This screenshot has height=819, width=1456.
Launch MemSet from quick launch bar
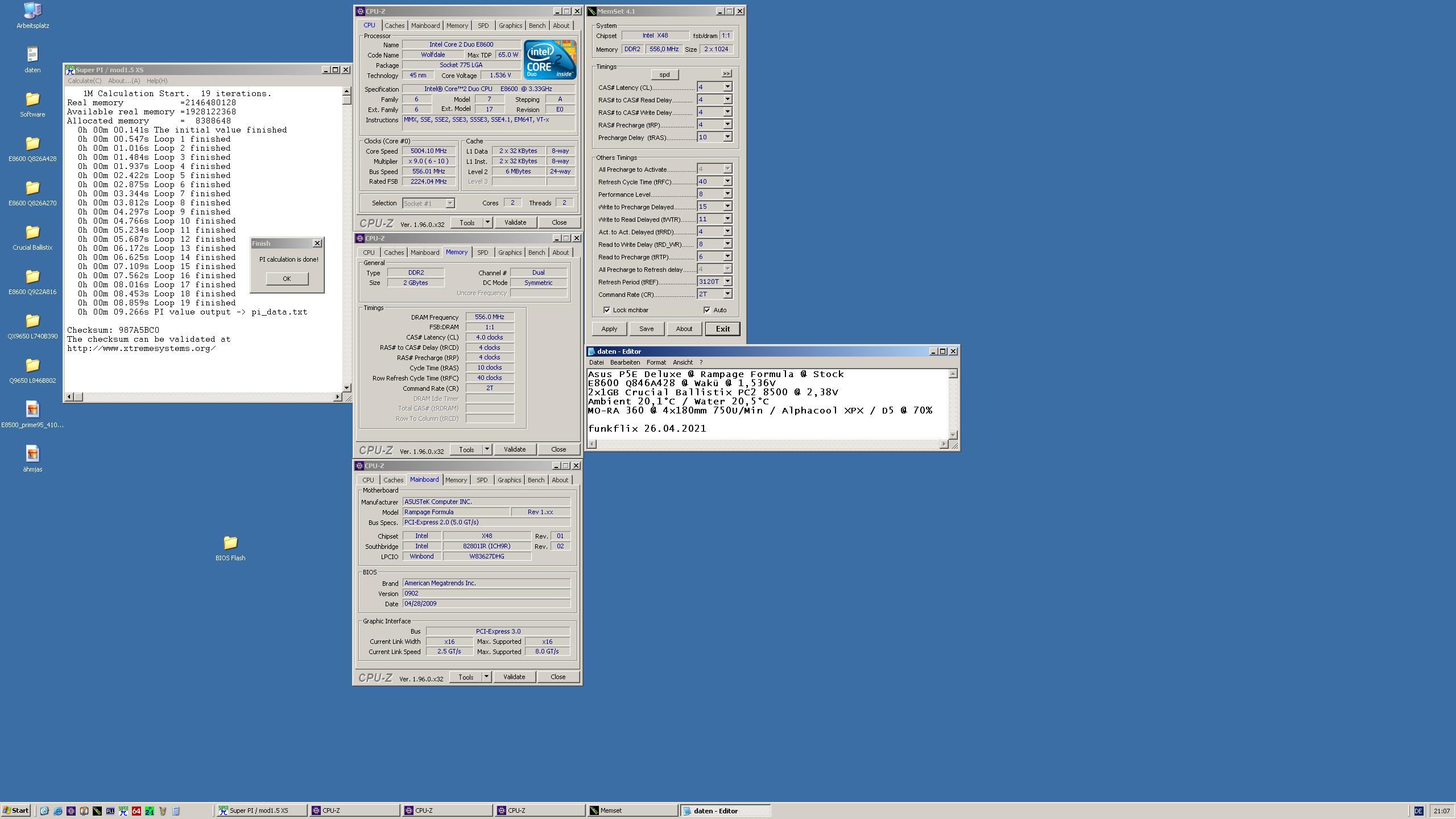pos(97,811)
